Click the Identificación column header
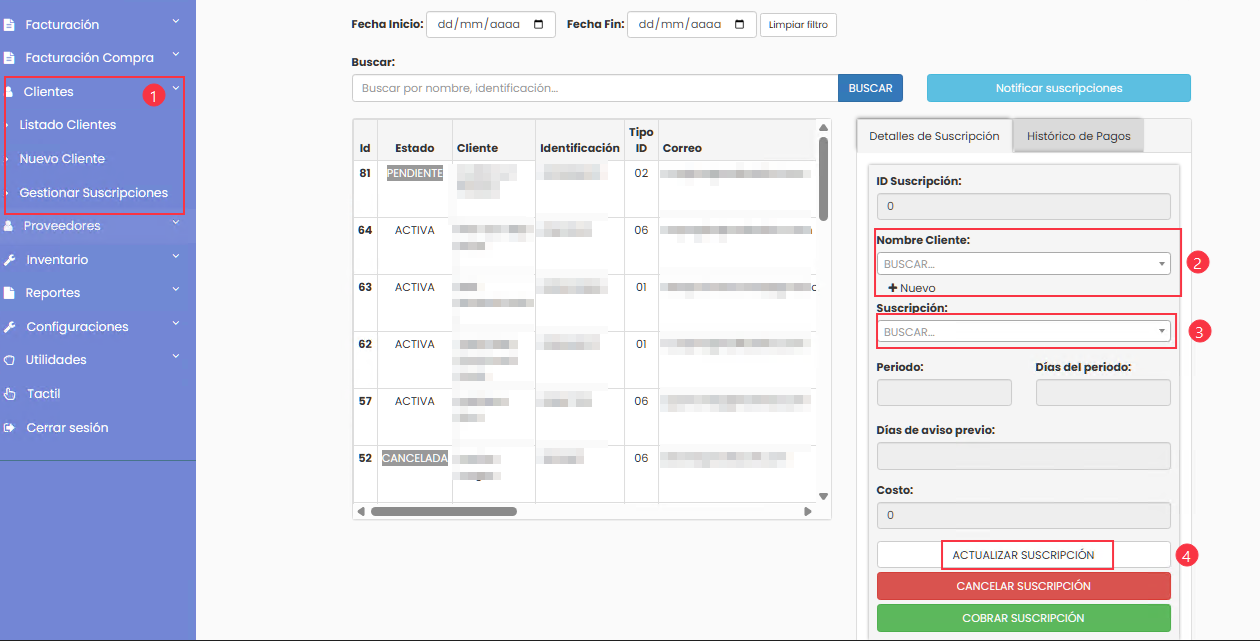Viewport: 1260px width, 641px height. tap(580, 148)
